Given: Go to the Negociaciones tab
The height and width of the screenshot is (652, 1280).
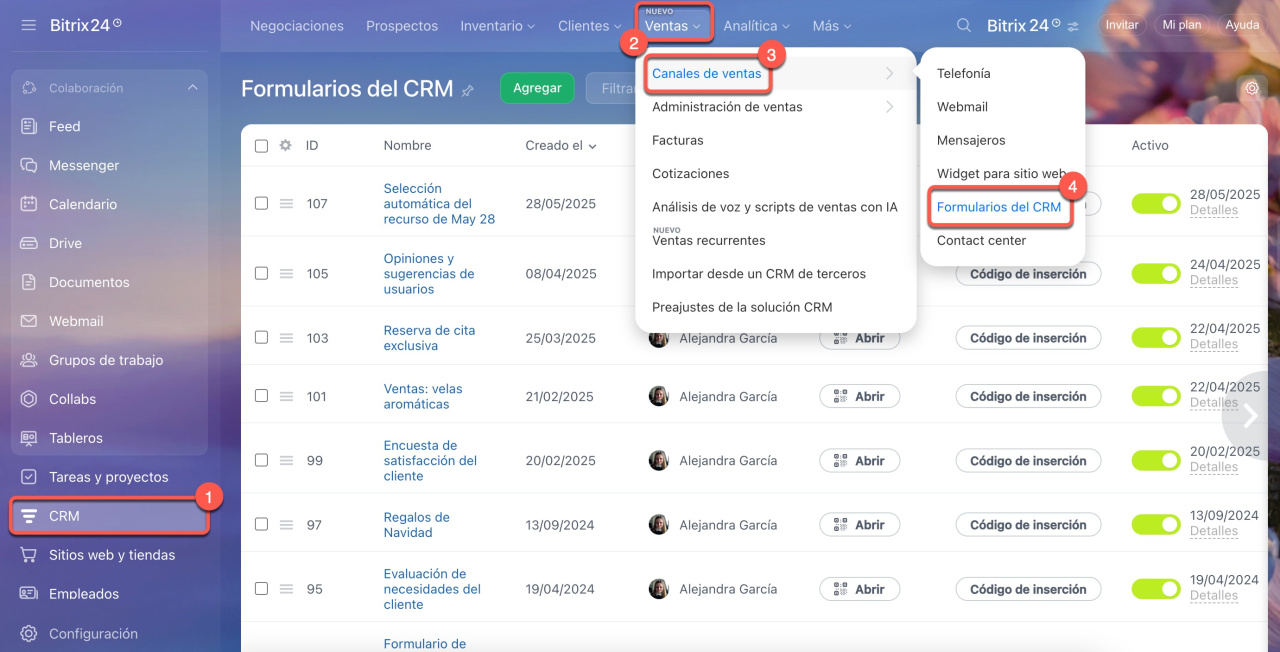Looking at the screenshot, I should (x=297, y=26).
